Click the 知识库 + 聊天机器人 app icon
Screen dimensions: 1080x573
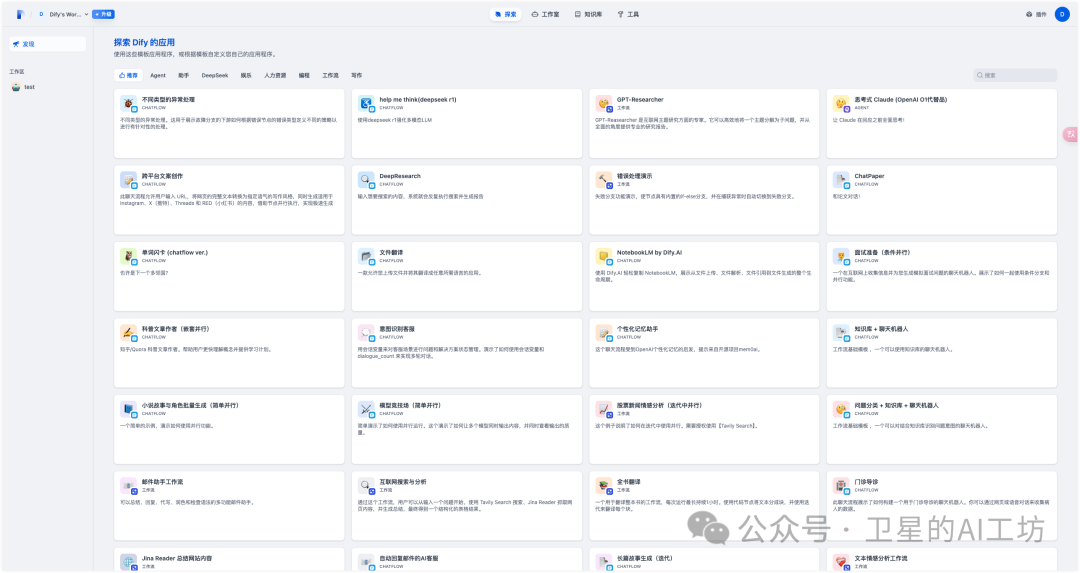(x=842, y=333)
